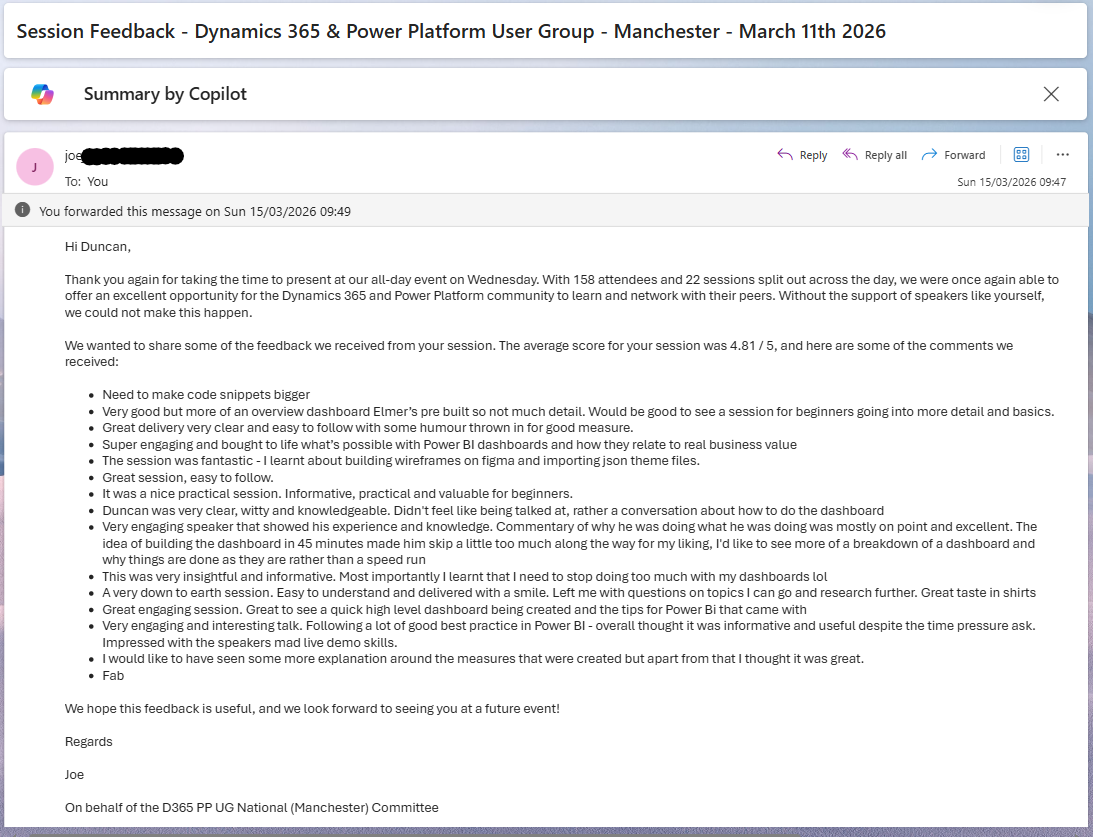
Task: Click the sender avatar with letter J
Action: tap(35, 167)
